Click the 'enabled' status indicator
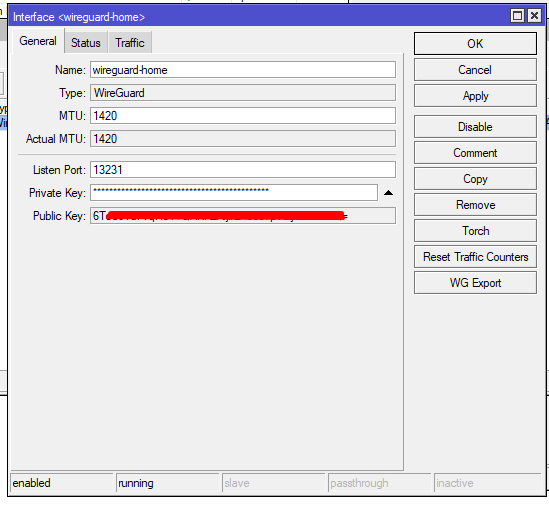This screenshot has height=505, width=549. click(62, 483)
